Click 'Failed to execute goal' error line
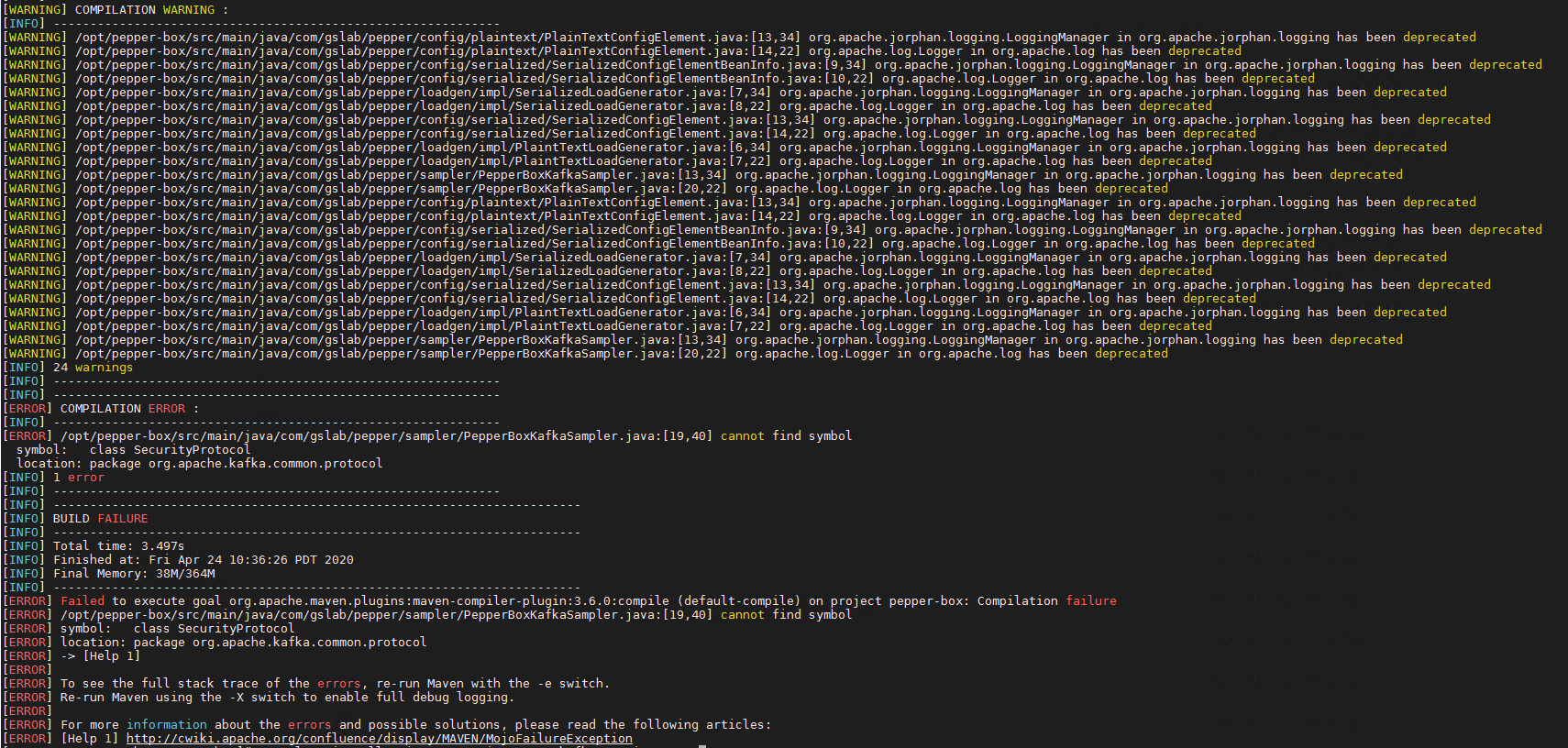 [560, 601]
